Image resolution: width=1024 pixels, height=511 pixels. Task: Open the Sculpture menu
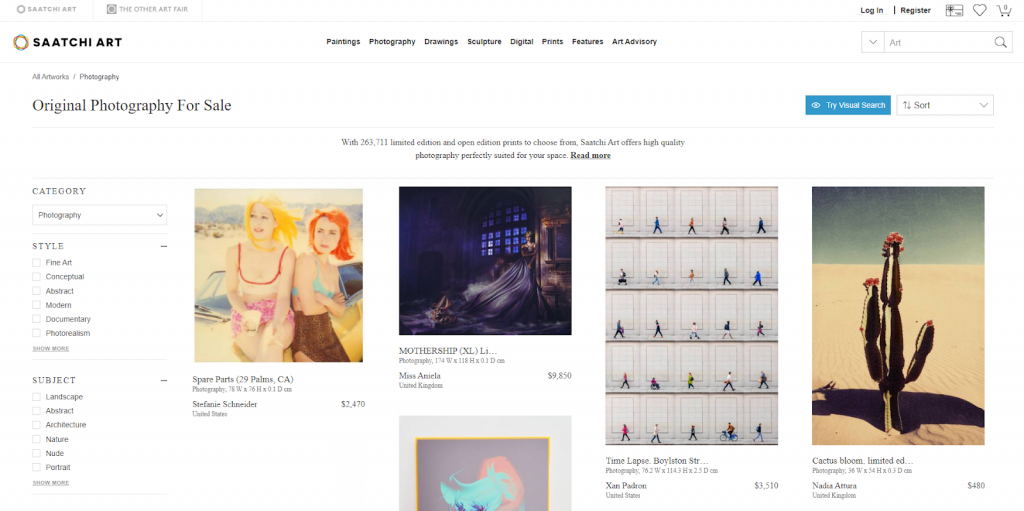pyautogui.click(x=484, y=42)
